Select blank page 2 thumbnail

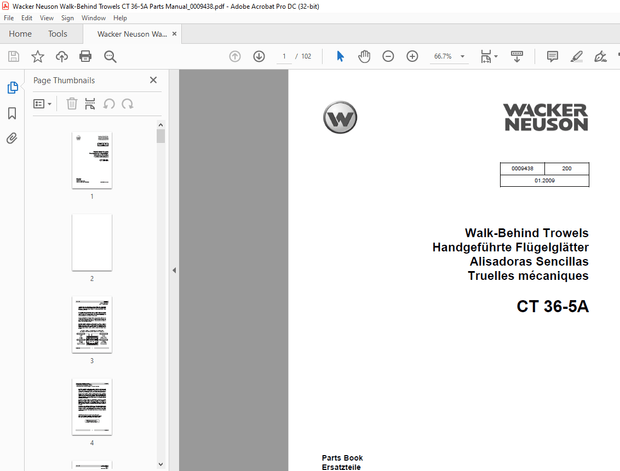click(x=92, y=242)
